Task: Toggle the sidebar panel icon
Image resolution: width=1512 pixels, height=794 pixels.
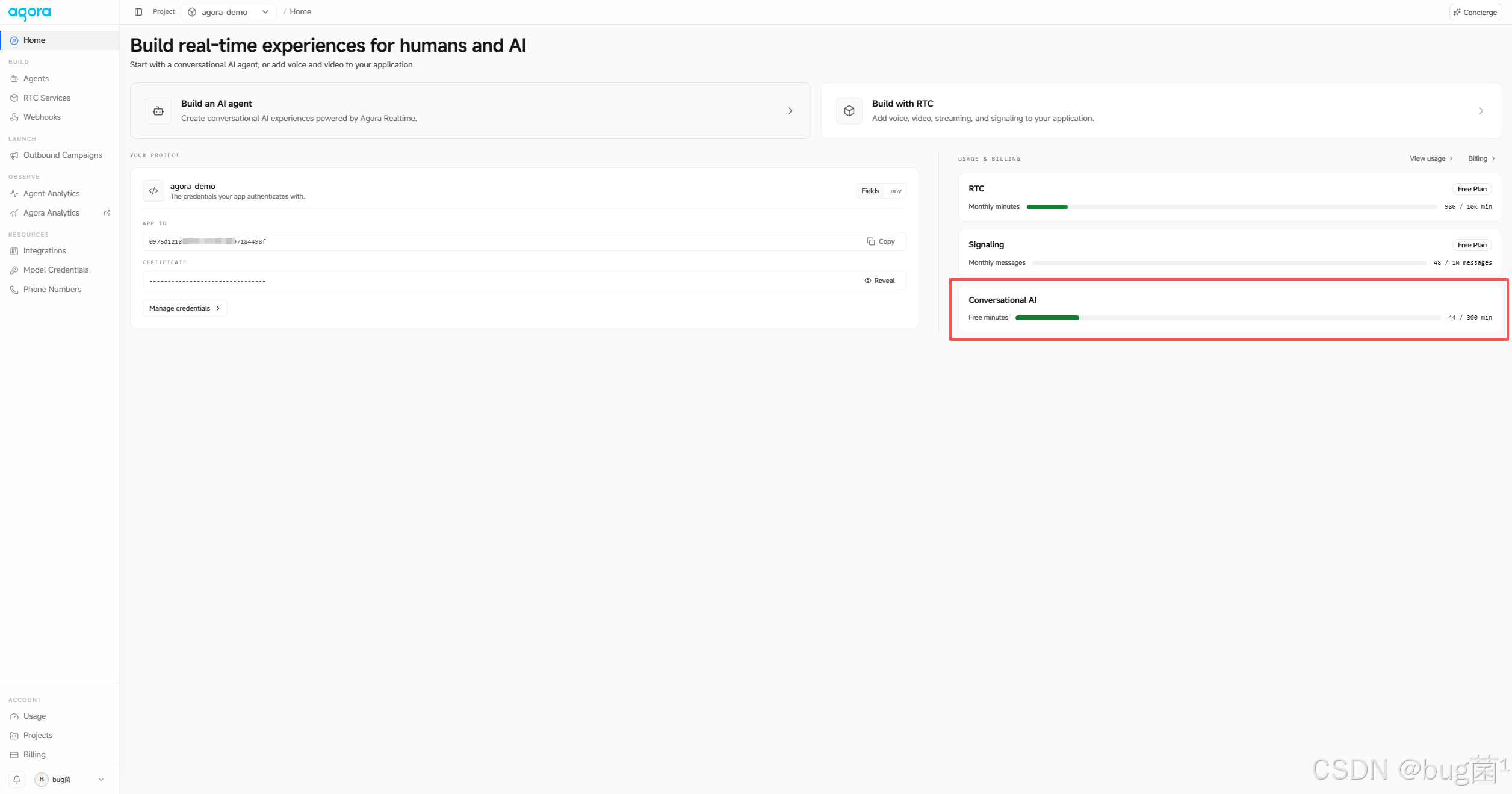Action: pos(138,12)
